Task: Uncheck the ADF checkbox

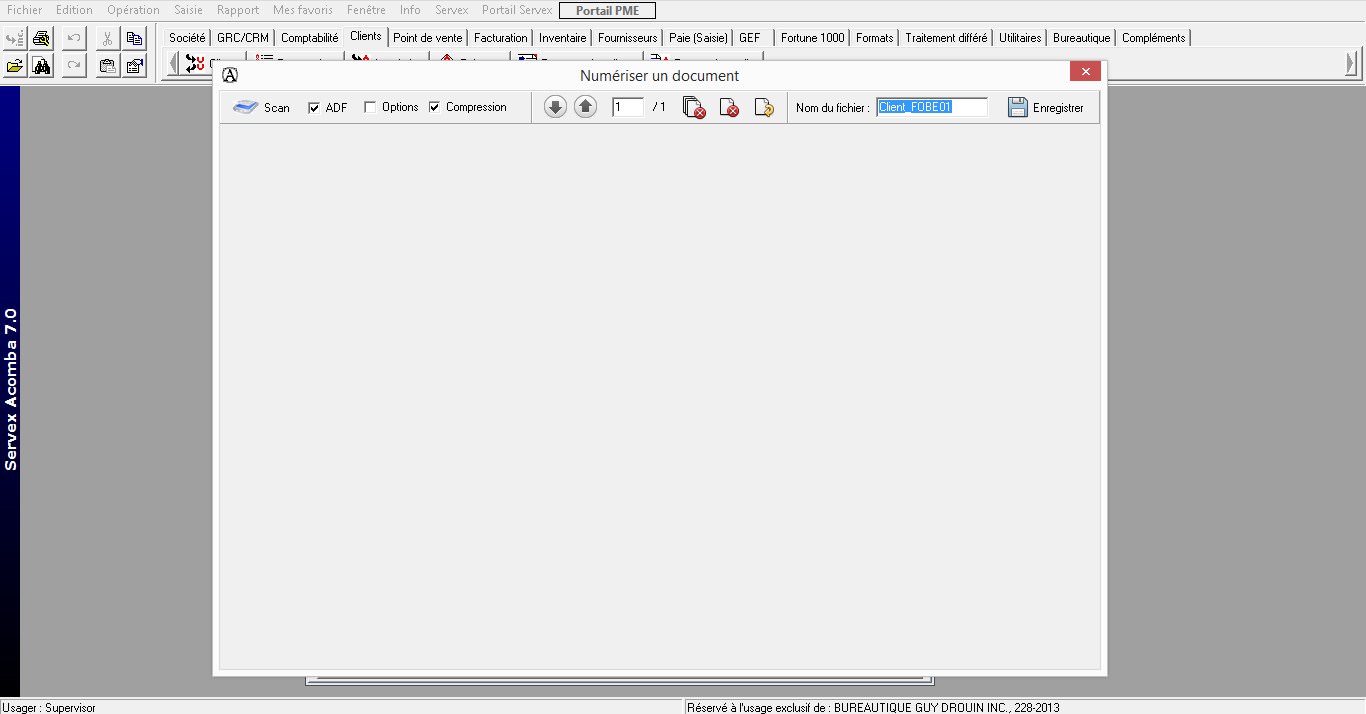Action: tap(314, 108)
